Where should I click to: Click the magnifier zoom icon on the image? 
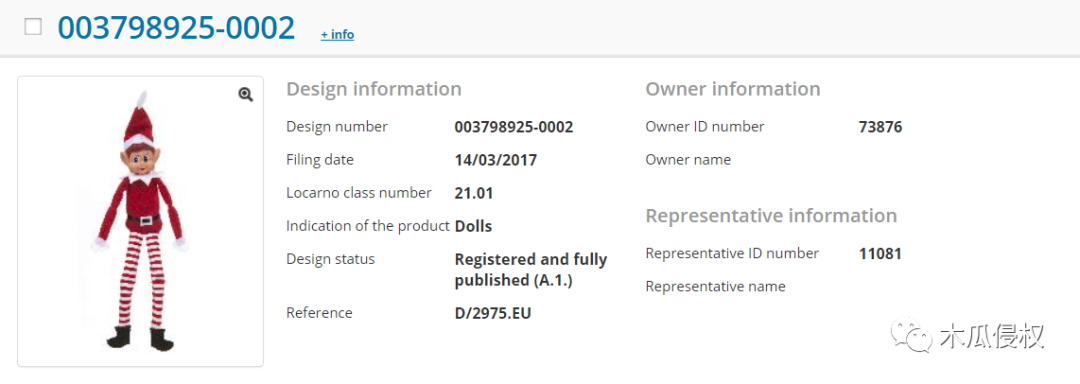(246, 94)
